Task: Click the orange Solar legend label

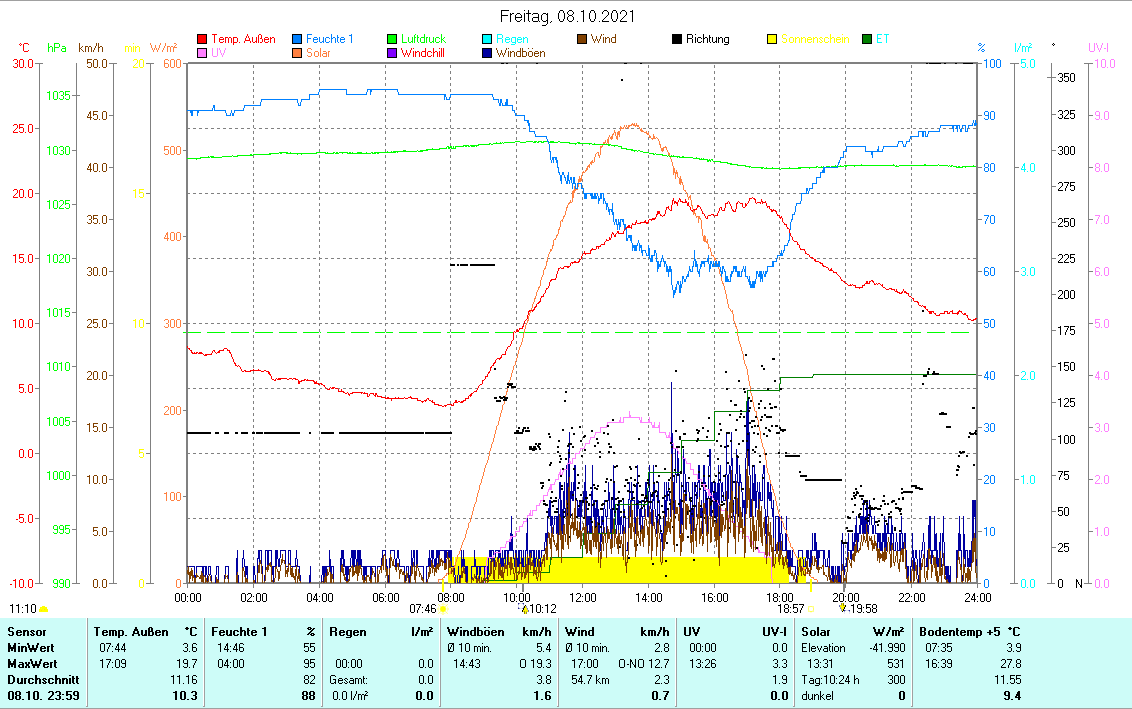Action: (319, 52)
